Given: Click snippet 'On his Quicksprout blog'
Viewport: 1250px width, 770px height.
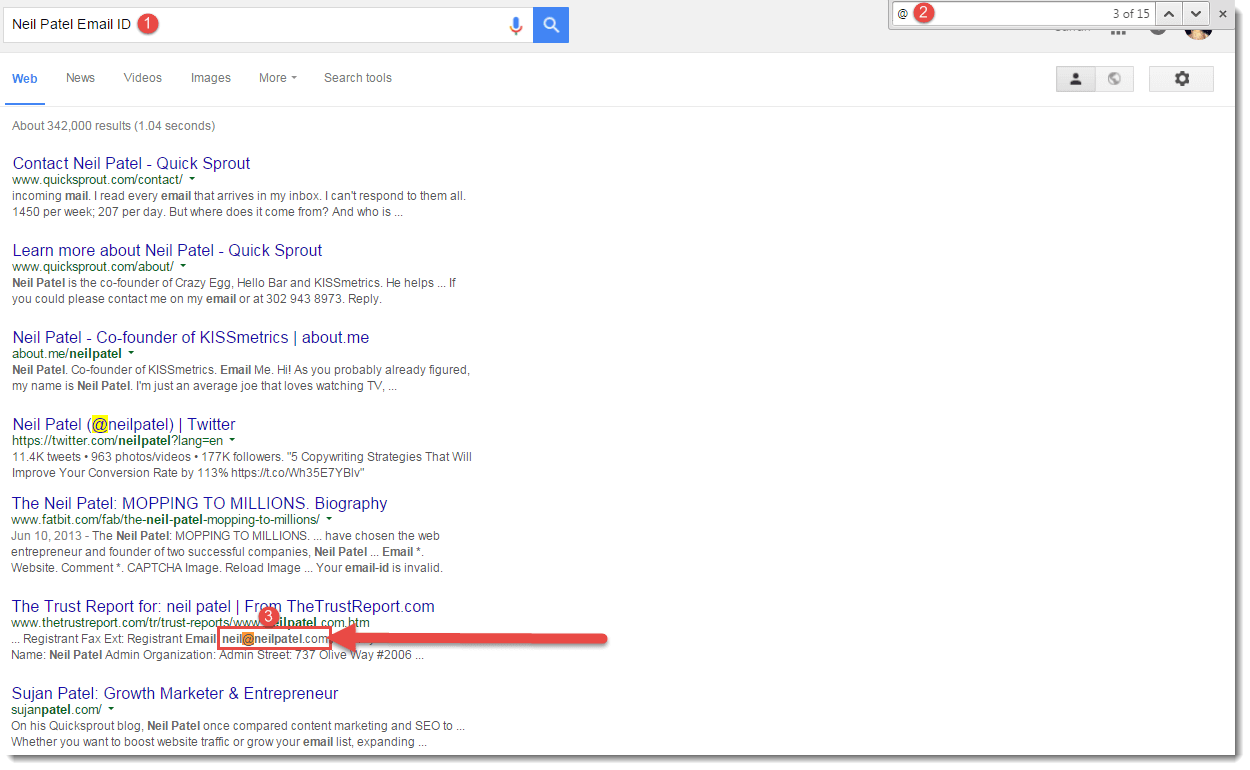Looking at the screenshot, I should [x=77, y=726].
